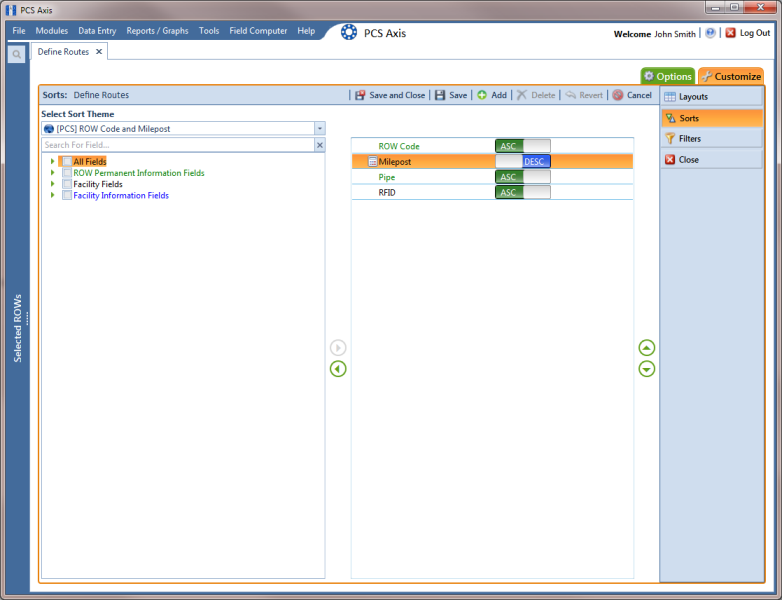The image size is (782, 600).
Task: Click the Log Out link
Action: tap(755, 33)
